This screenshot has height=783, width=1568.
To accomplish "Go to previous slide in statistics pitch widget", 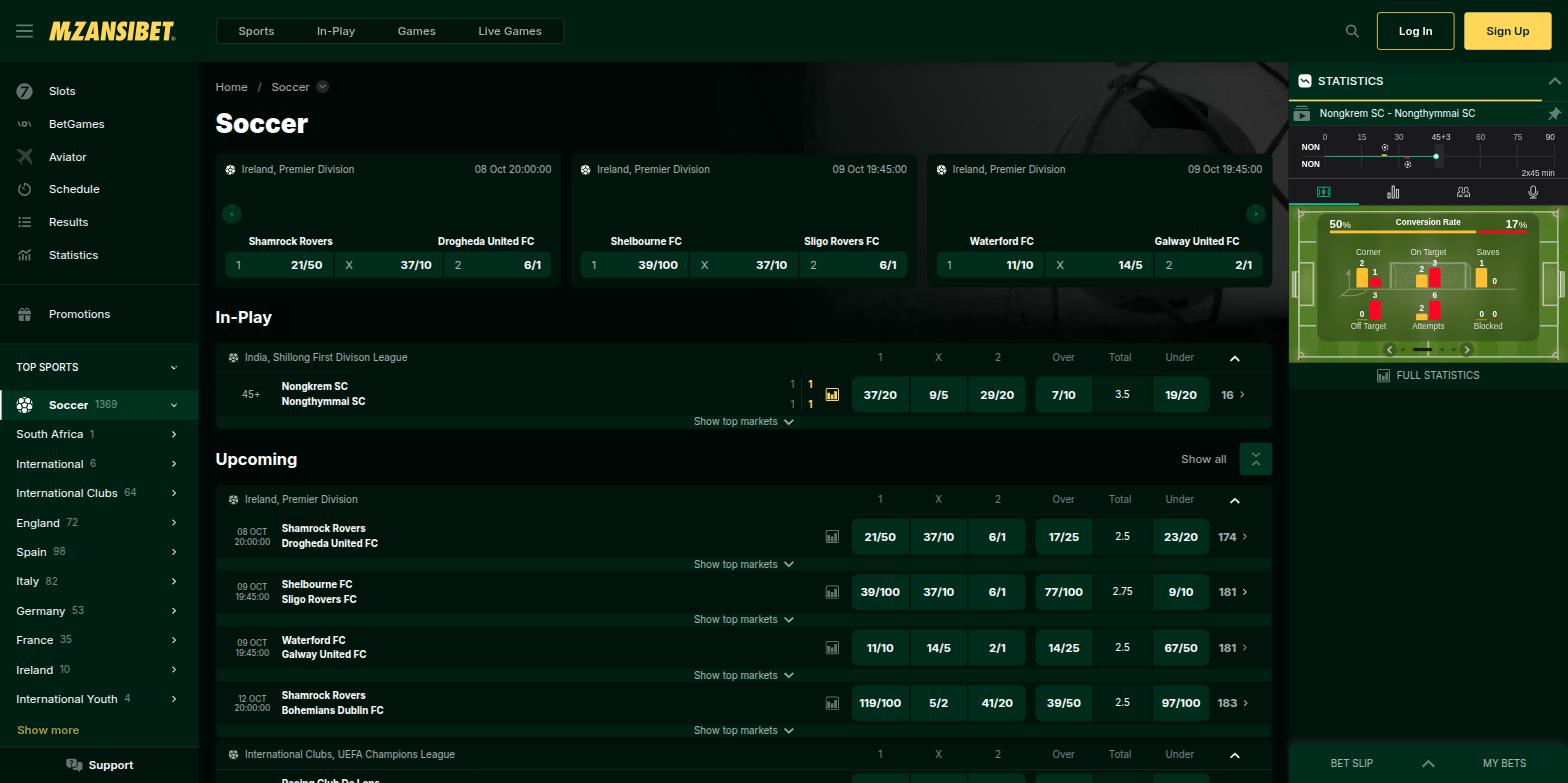I will tap(1389, 350).
